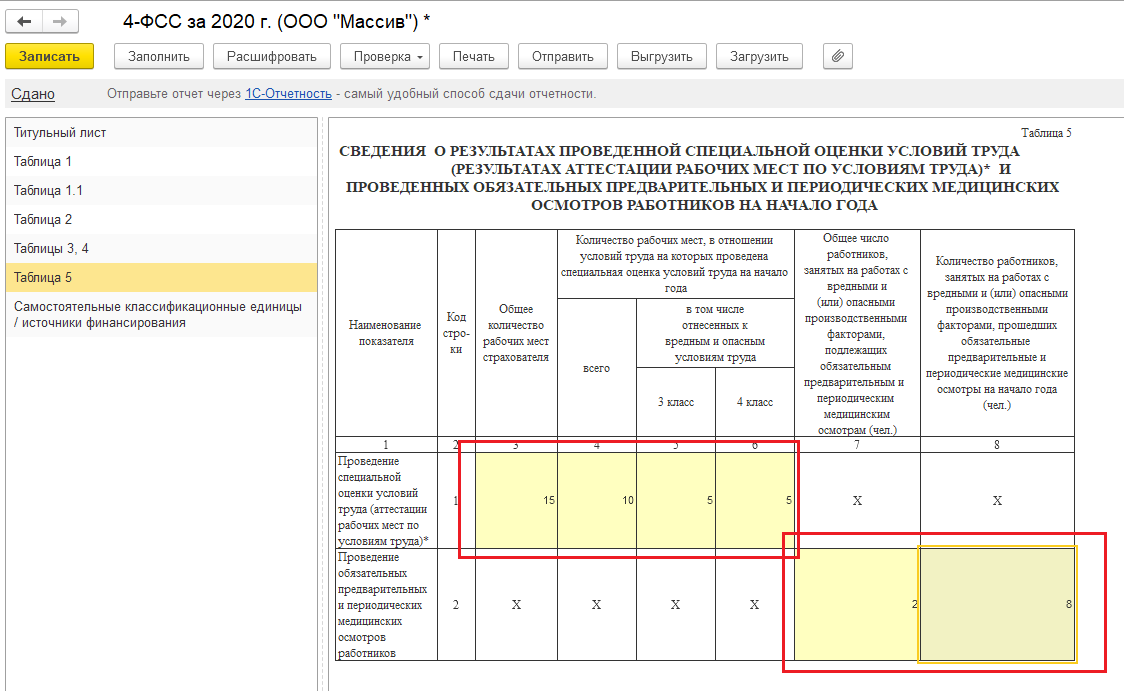Click 'Проведение специальной оценки условий труда' row name
Viewport: 1124px width, 691px height.
(384, 501)
